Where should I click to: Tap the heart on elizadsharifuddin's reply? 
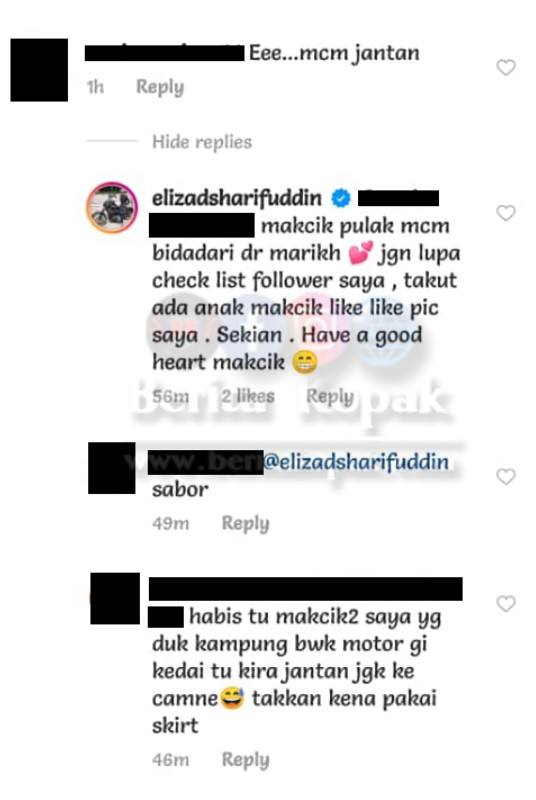pyautogui.click(x=506, y=213)
